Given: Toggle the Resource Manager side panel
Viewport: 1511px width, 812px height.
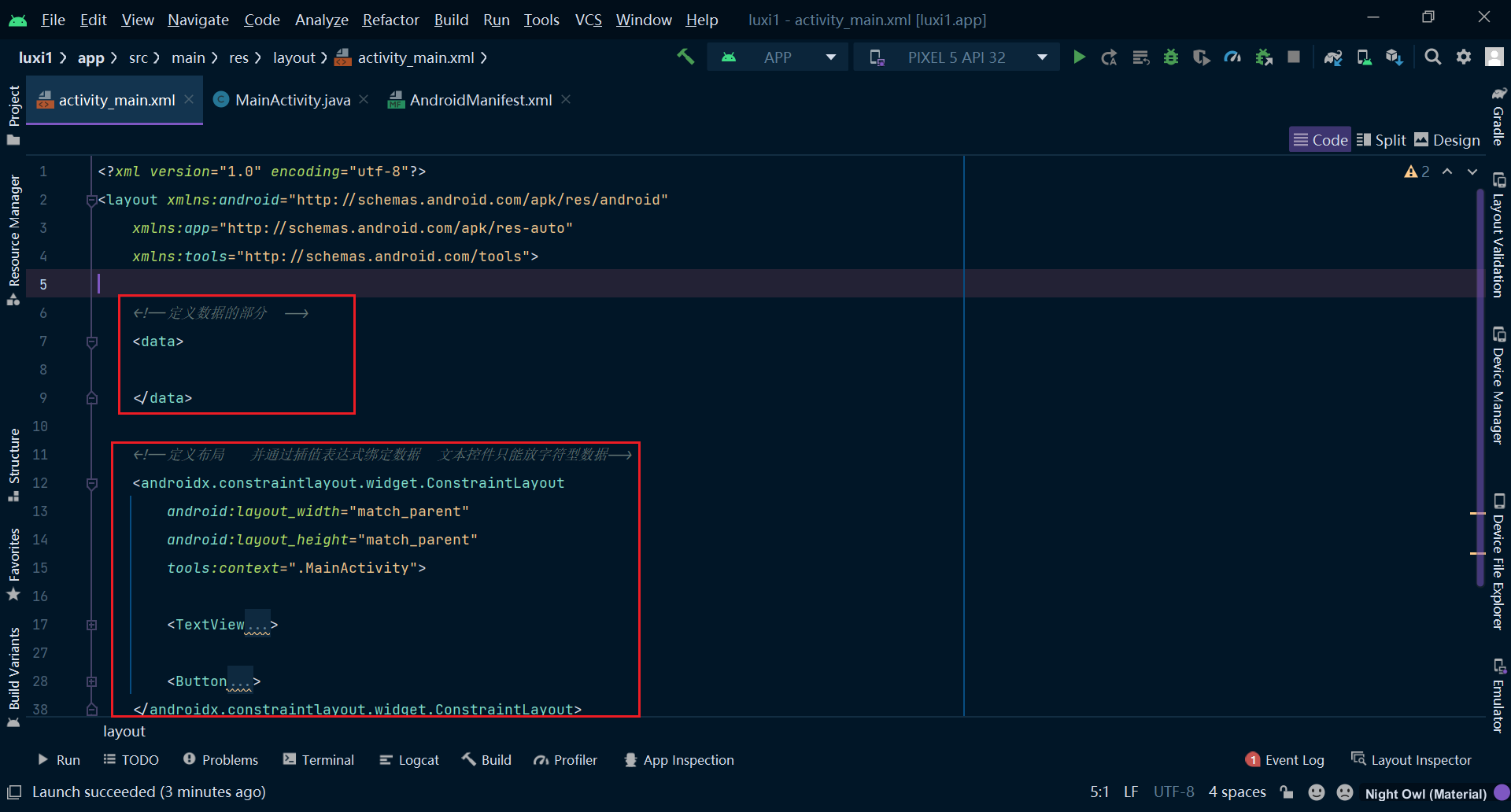Looking at the screenshot, I should (x=13, y=240).
